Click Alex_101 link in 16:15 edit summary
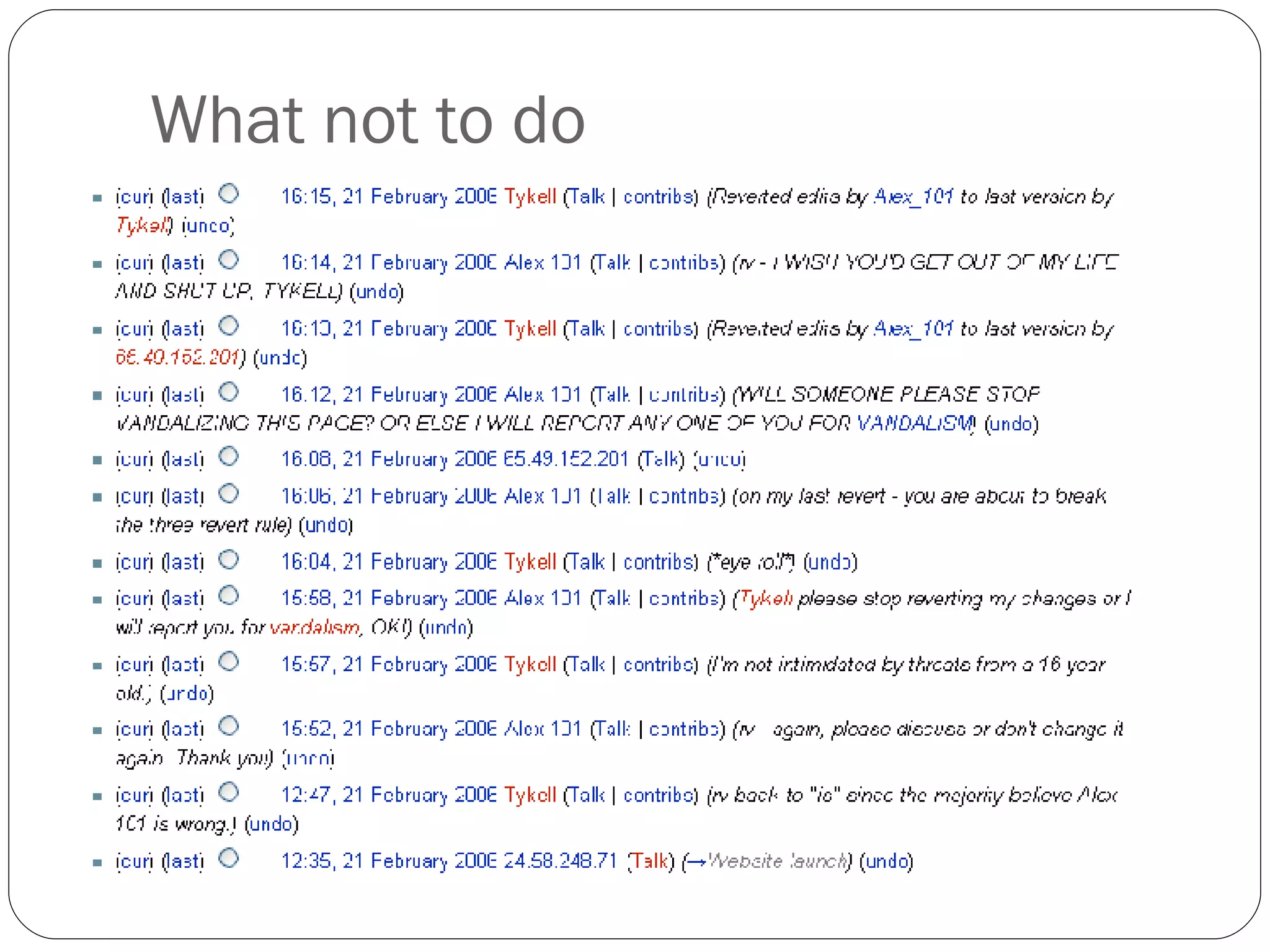The image size is (1270, 952). click(x=913, y=196)
